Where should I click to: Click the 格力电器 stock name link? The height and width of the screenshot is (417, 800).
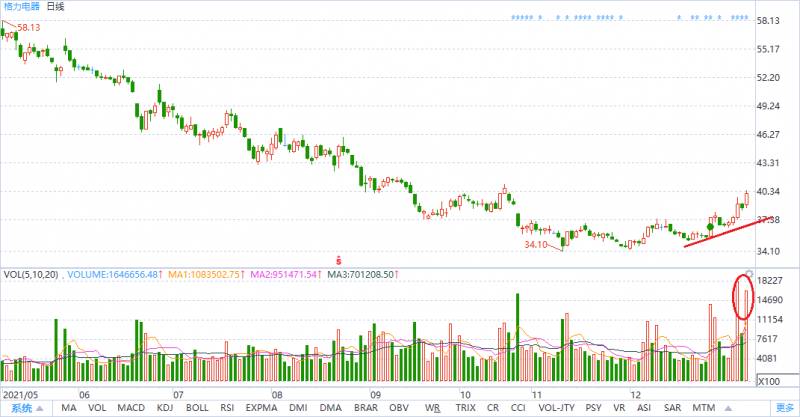(21, 7)
